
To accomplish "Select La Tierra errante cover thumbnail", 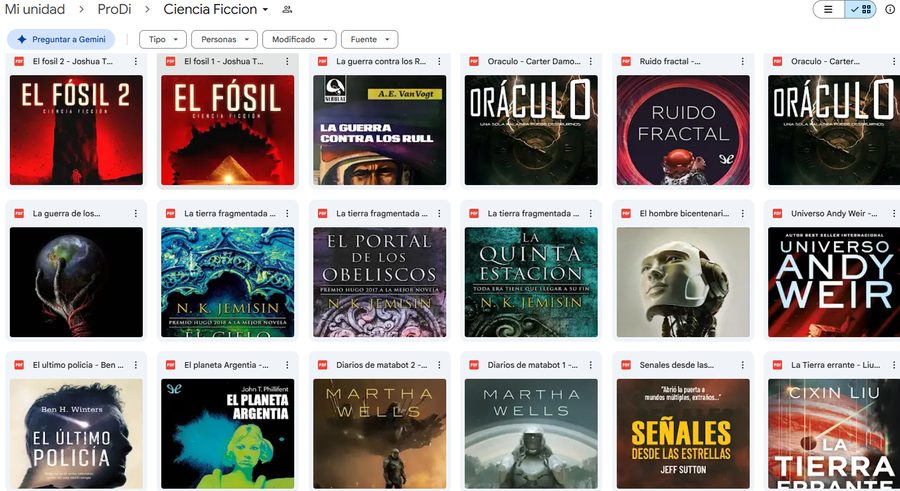I will pos(834,434).
